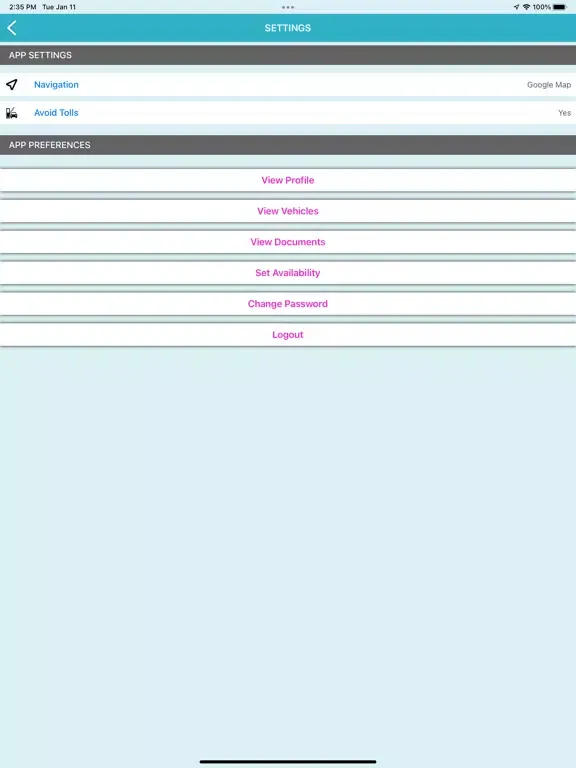Viewport: 576px width, 768px height.
Task: Open View Documents
Action: click(288, 242)
